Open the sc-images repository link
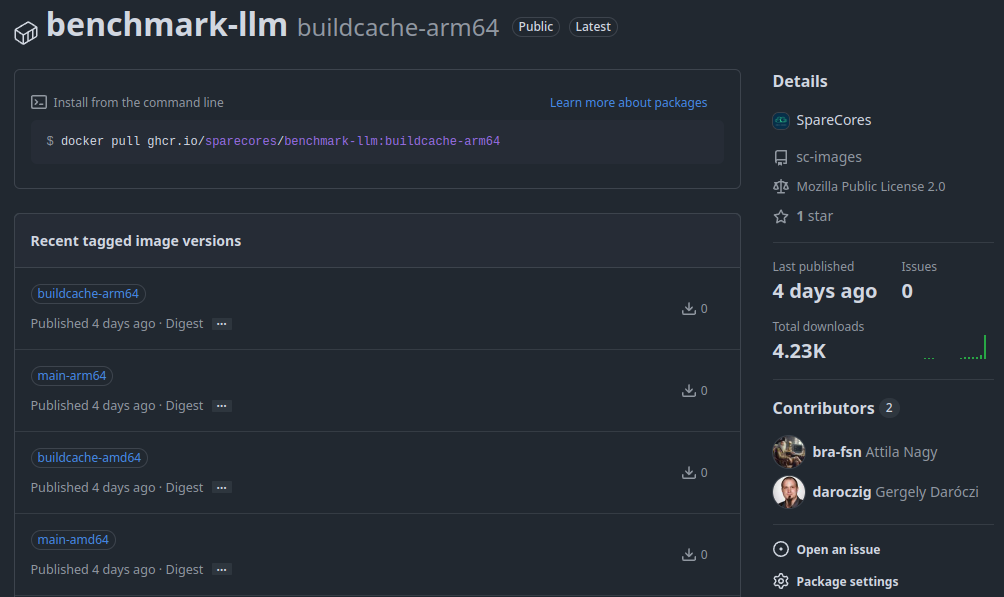1004x597 pixels. coord(829,158)
